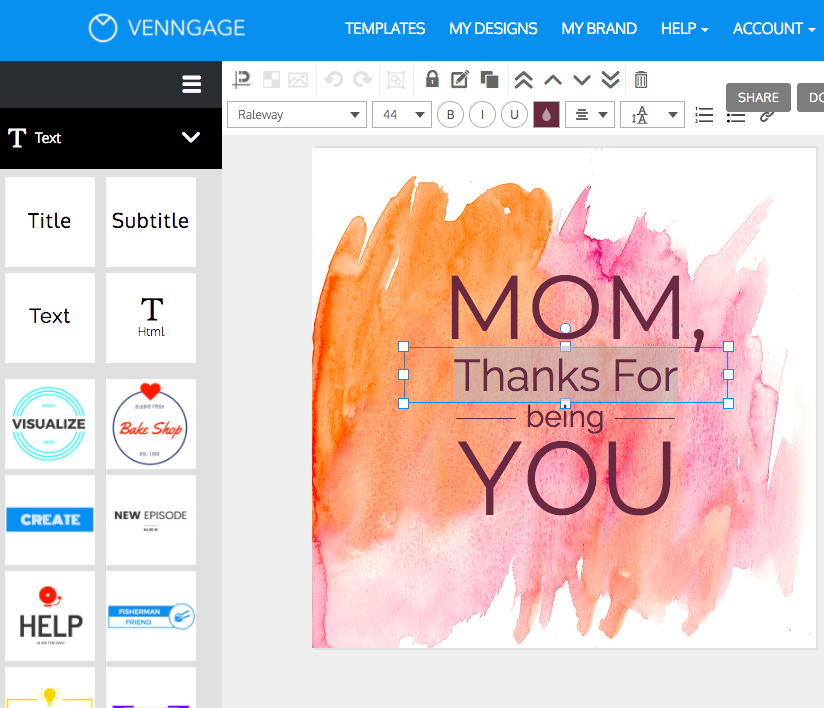
Task: Open the hamburger menu in the sidebar
Action: [x=191, y=84]
